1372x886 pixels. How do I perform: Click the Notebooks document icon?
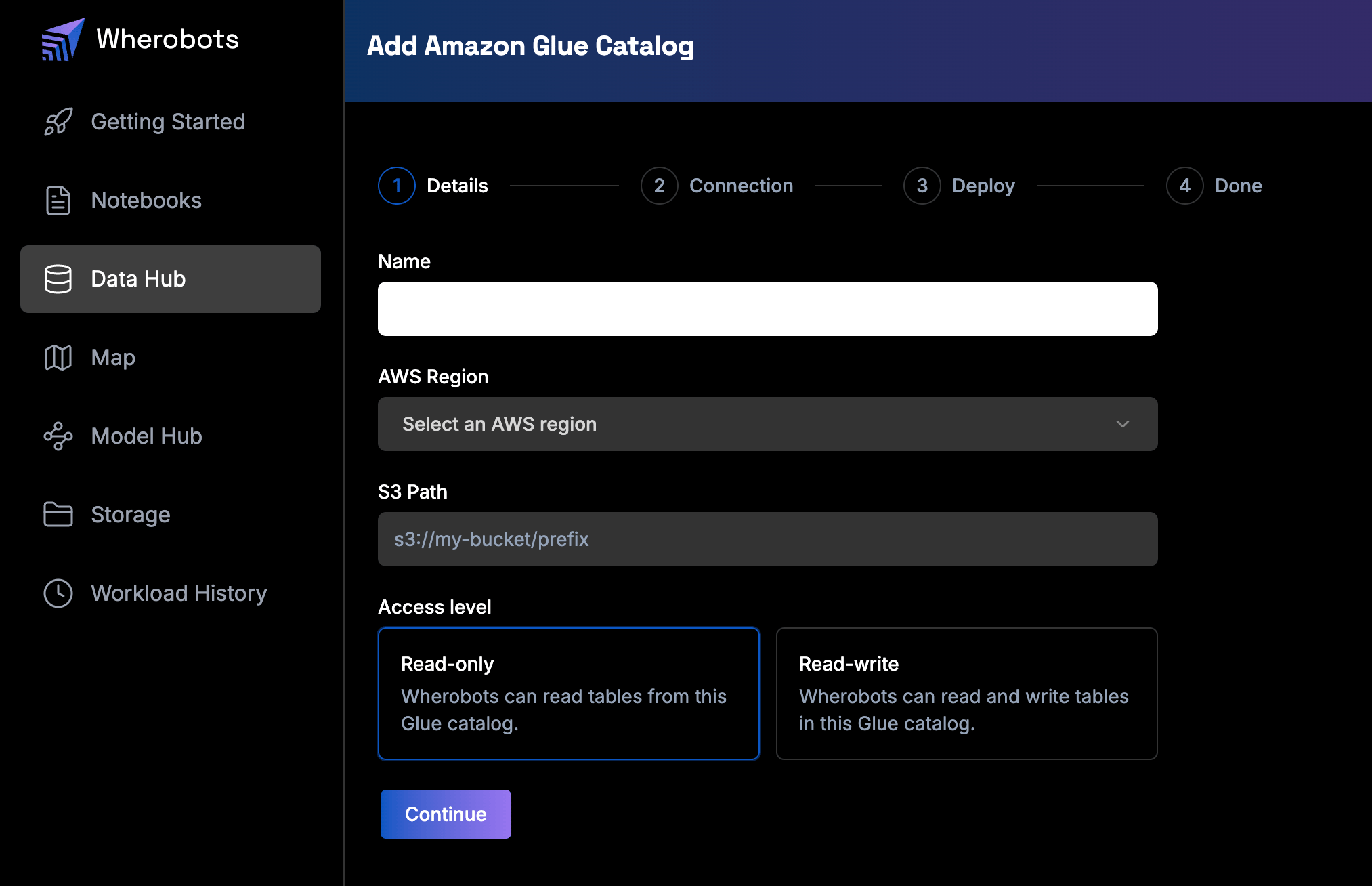[58, 201]
